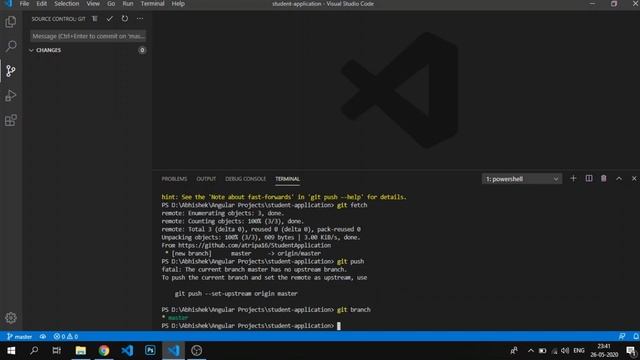The width and height of the screenshot is (640, 360).
Task: Click the changes count badge 0
Action: pos(142,50)
